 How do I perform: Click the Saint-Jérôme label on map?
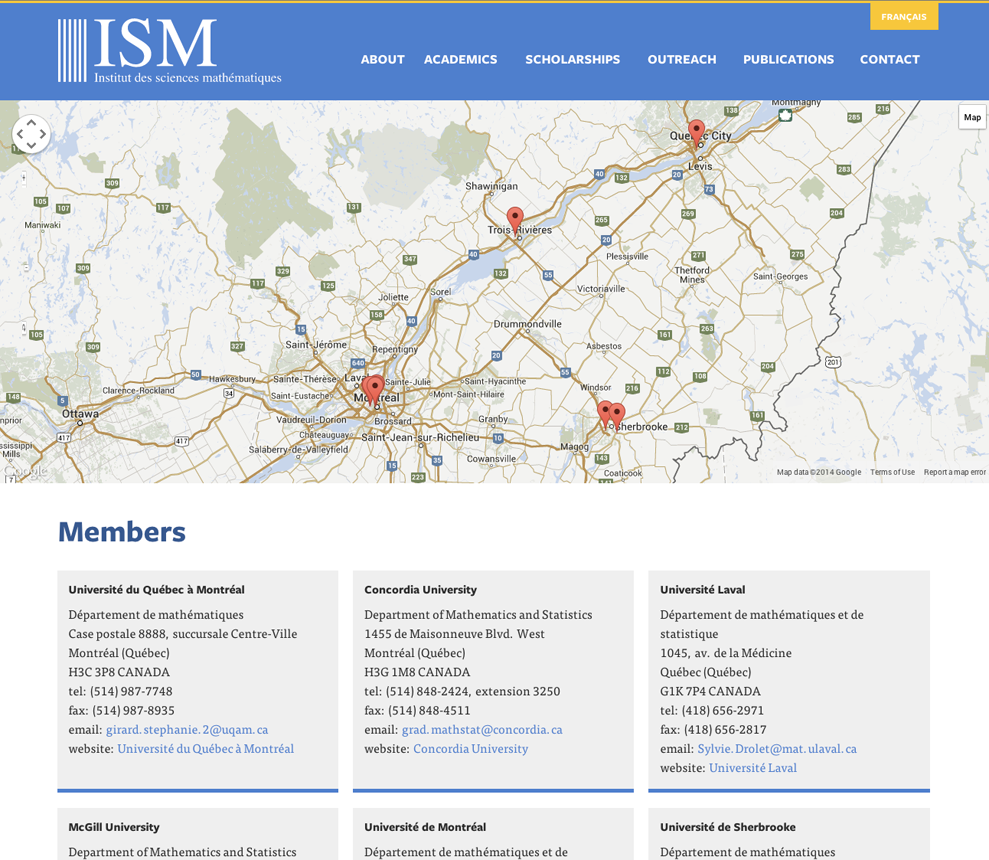(316, 345)
